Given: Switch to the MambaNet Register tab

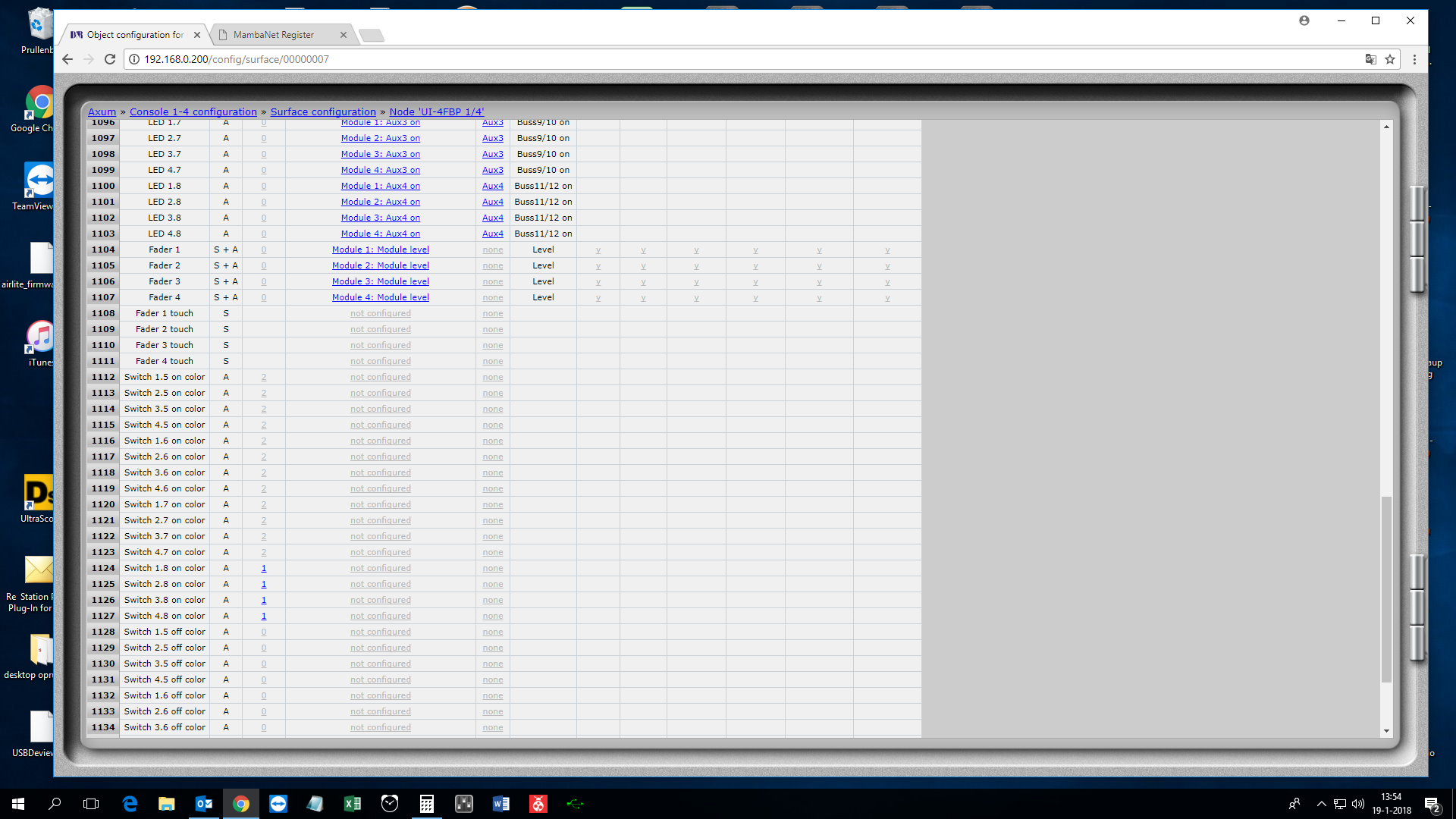Looking at the screenshot, I should point(274,35).
